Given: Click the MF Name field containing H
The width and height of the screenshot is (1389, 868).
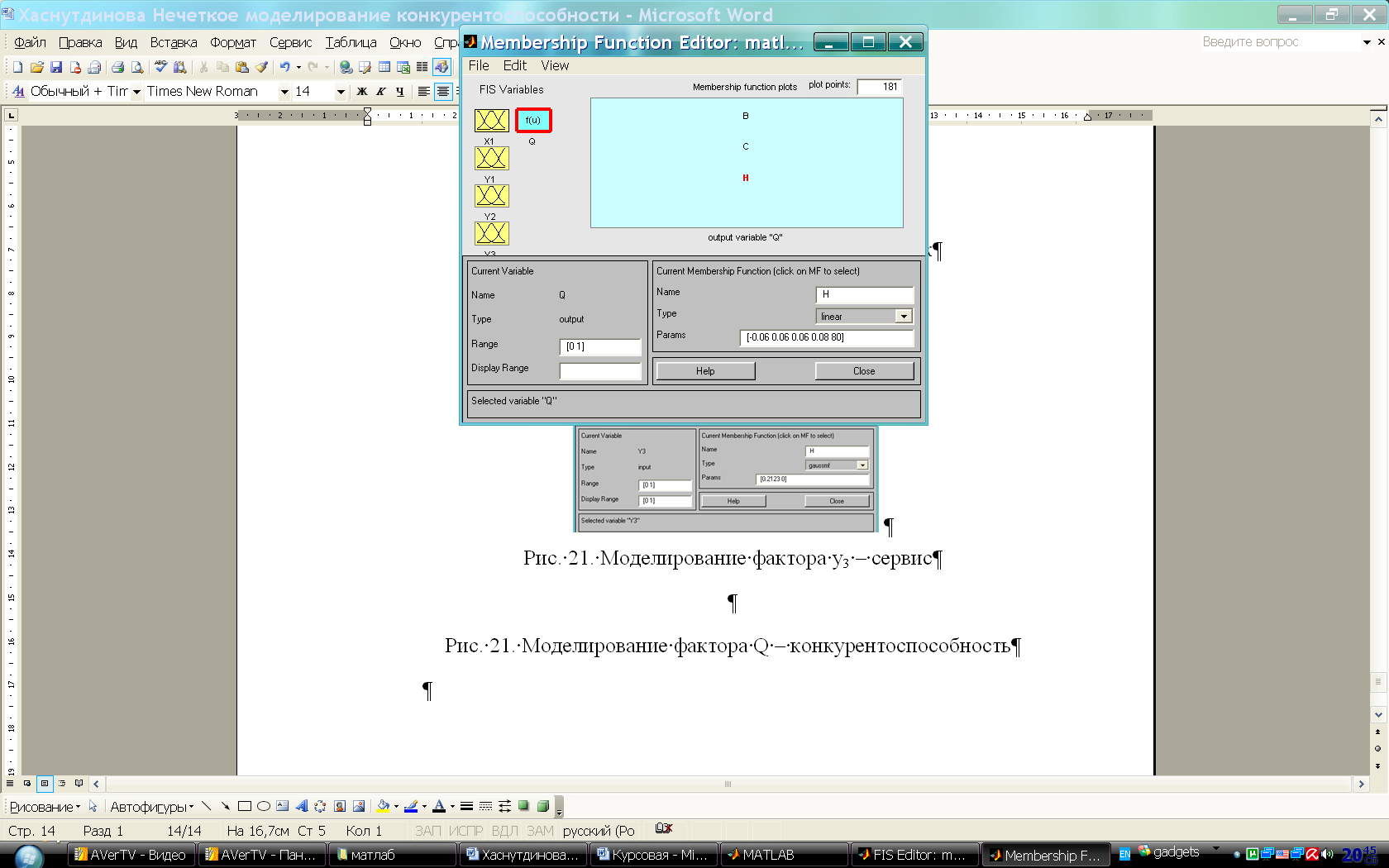Looking at the screenshot, I should (865, 294).
